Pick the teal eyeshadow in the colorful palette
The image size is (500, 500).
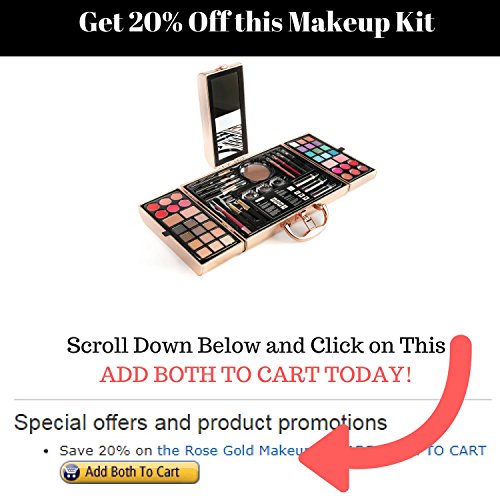321,152
